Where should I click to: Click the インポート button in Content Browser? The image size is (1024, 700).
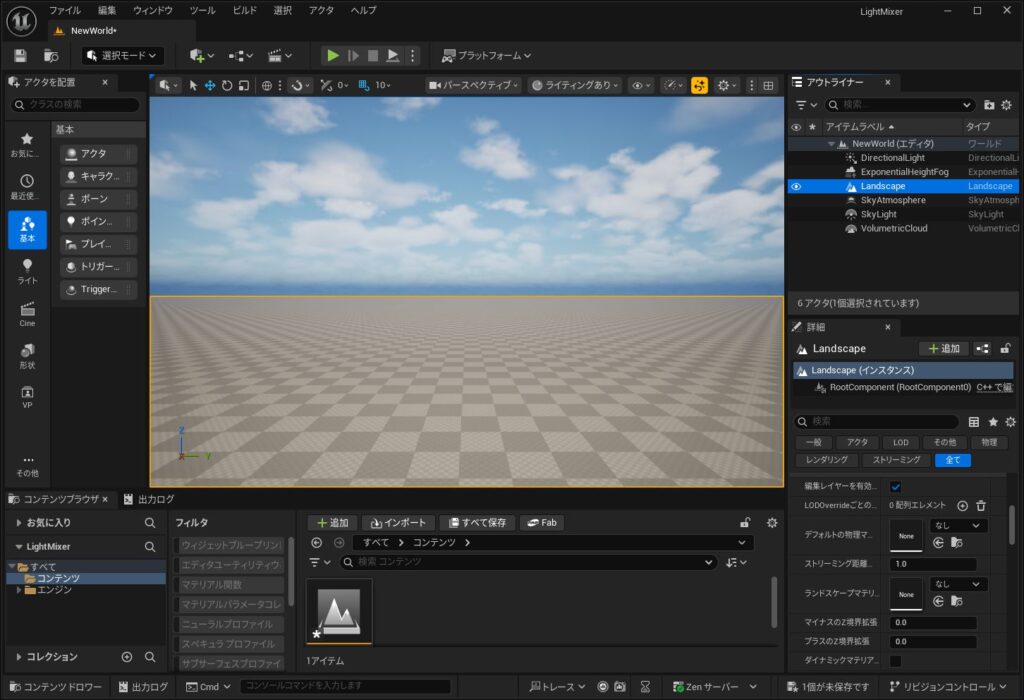click(398, 523)
